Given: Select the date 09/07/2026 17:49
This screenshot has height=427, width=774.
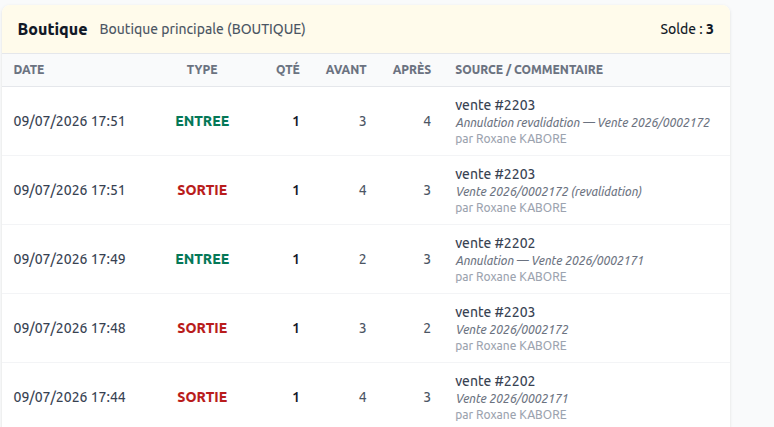Looking at the screenshot, I should coord(69,259).
